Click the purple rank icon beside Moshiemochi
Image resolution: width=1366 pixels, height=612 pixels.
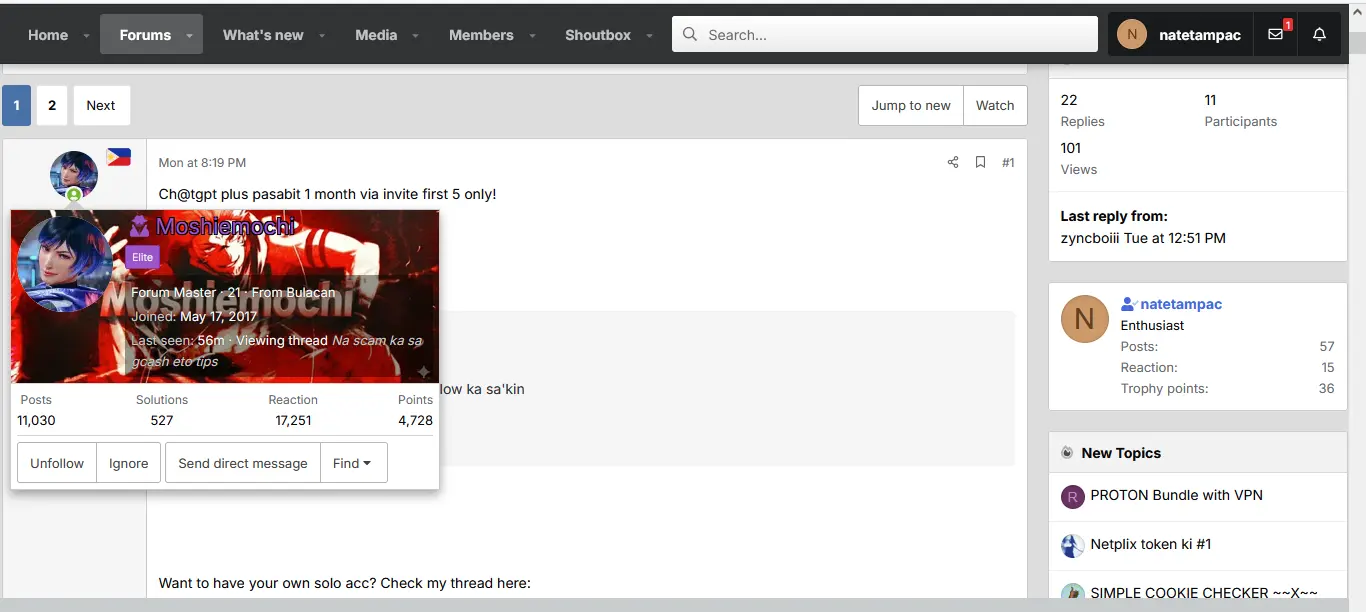(x=140, y=227)
